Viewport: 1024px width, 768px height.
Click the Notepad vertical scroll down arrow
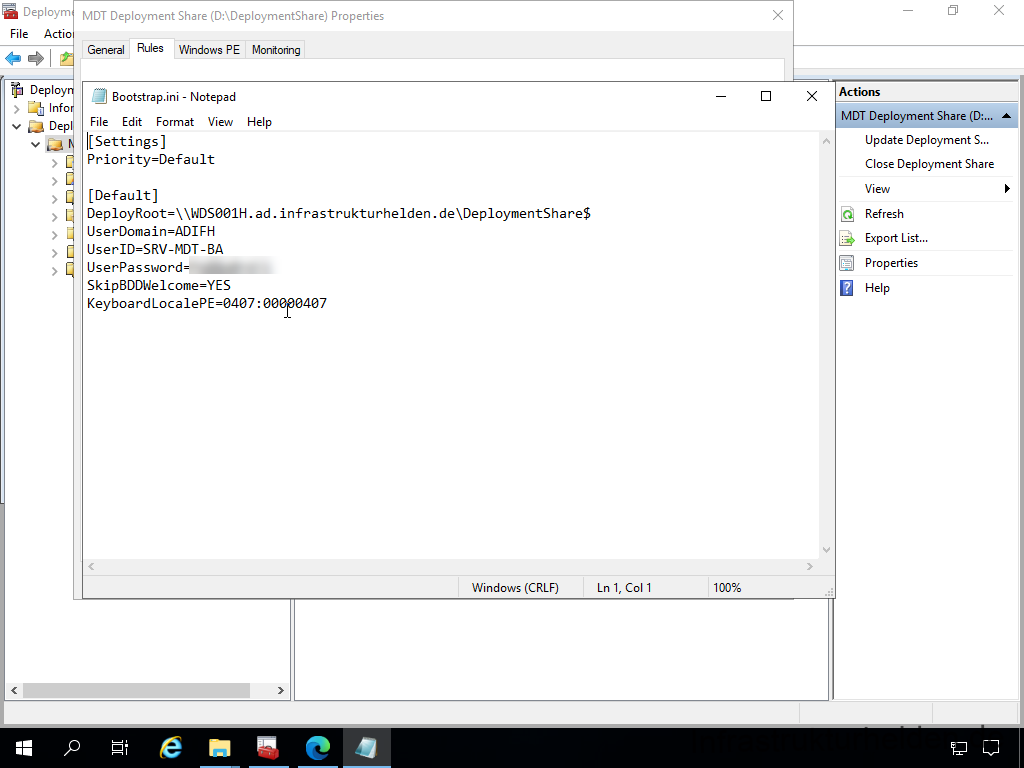tap(826, 550)
